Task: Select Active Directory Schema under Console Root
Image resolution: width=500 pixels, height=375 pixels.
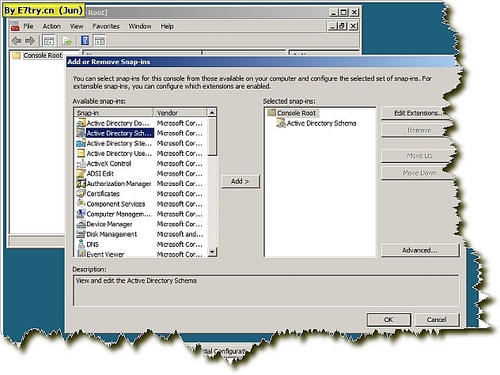Action: coord(321,123)
